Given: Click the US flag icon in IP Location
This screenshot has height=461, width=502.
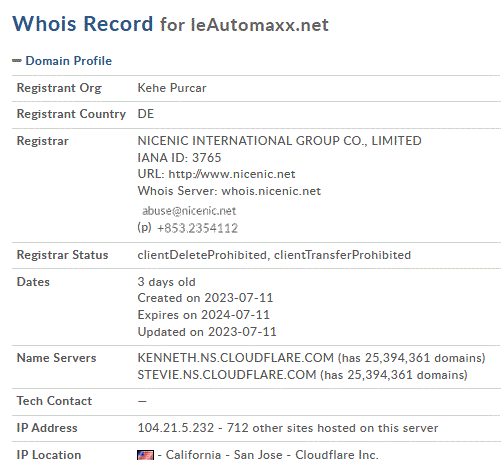Looking at the screenshot, I should tap(145, 455).
